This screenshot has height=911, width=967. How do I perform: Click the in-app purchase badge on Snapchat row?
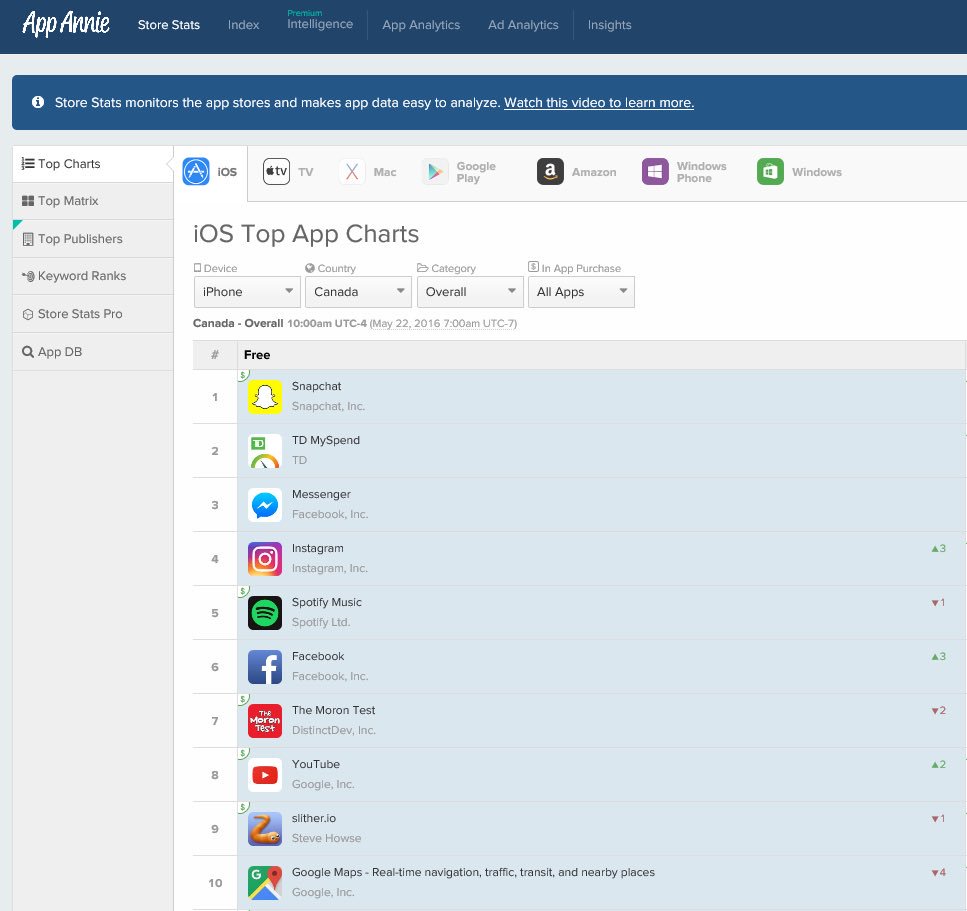[x=244, y=375]
